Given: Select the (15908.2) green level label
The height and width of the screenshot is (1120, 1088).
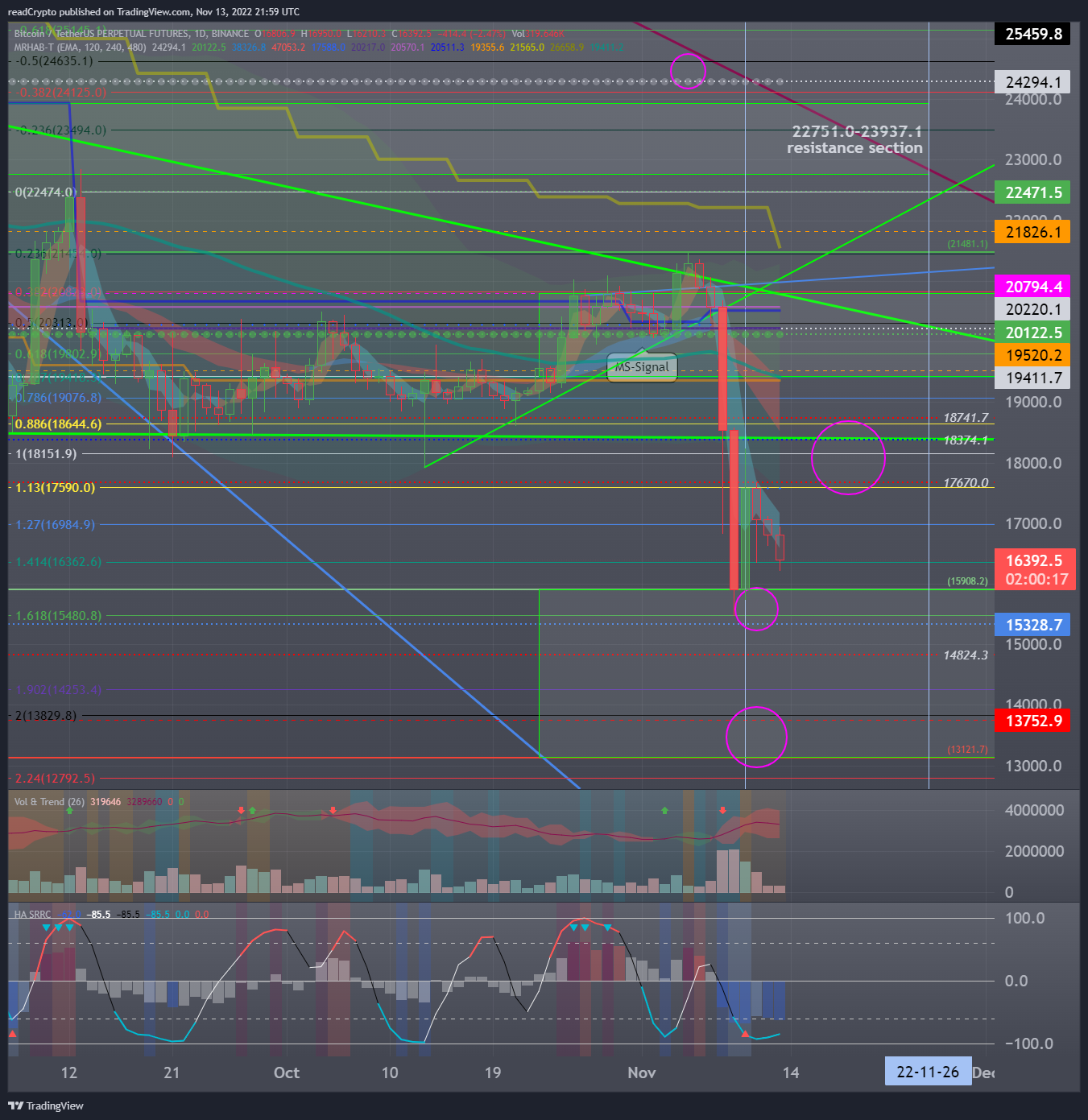Looking at the screenshot, I should [x=967, y=581].
